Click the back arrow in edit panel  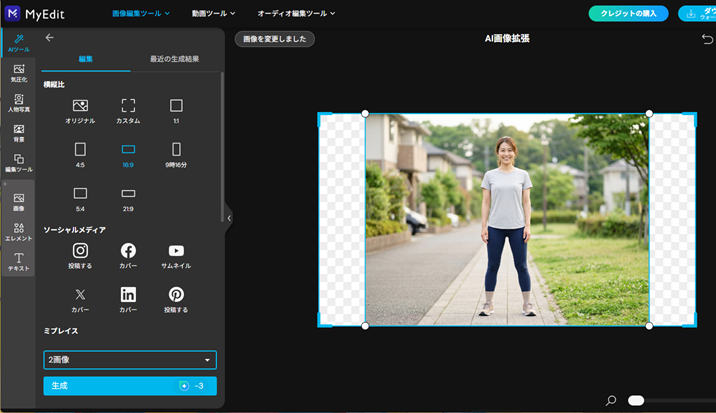click(50, 38)
